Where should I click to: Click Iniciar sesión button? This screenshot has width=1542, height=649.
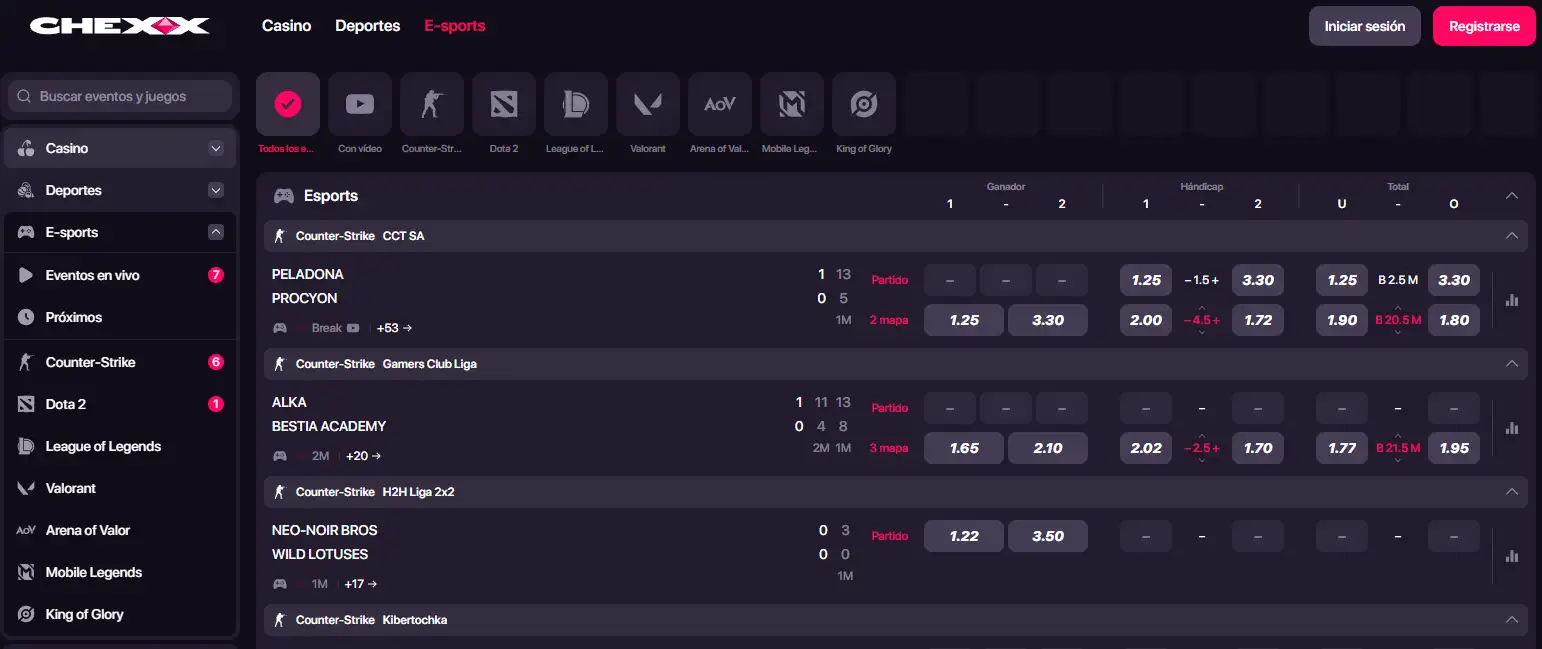[x=1365, y=26]
